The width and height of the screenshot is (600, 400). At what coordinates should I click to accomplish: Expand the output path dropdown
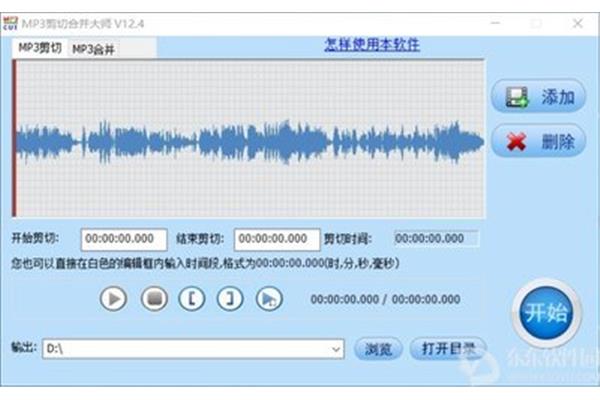coord(336,349)
